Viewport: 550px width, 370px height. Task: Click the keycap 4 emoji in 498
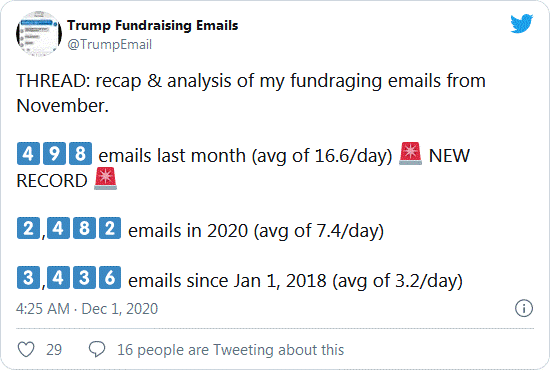(x=28, y=153)
